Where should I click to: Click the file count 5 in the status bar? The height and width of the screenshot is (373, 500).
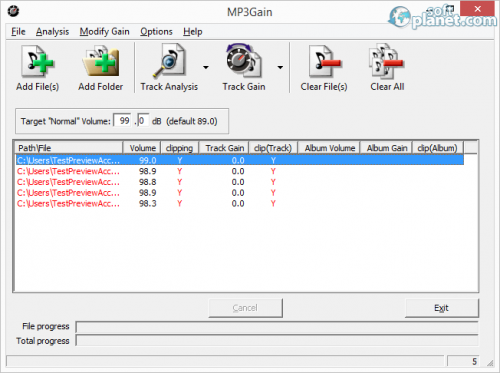coord(474,361)
